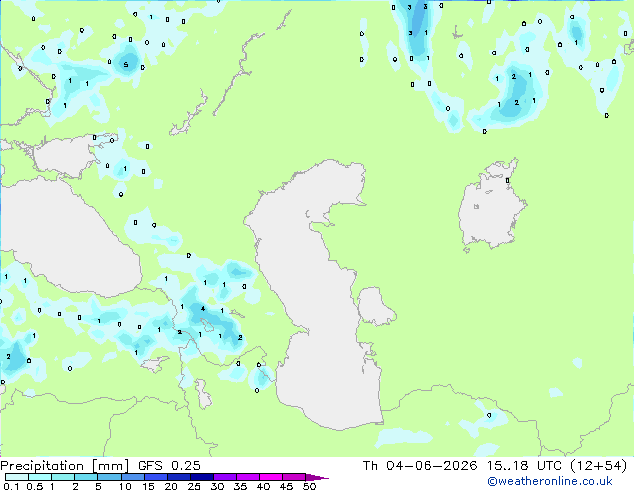
Task: Click the 'Precipitation [mm]' title text
Action: click(65, 466)
